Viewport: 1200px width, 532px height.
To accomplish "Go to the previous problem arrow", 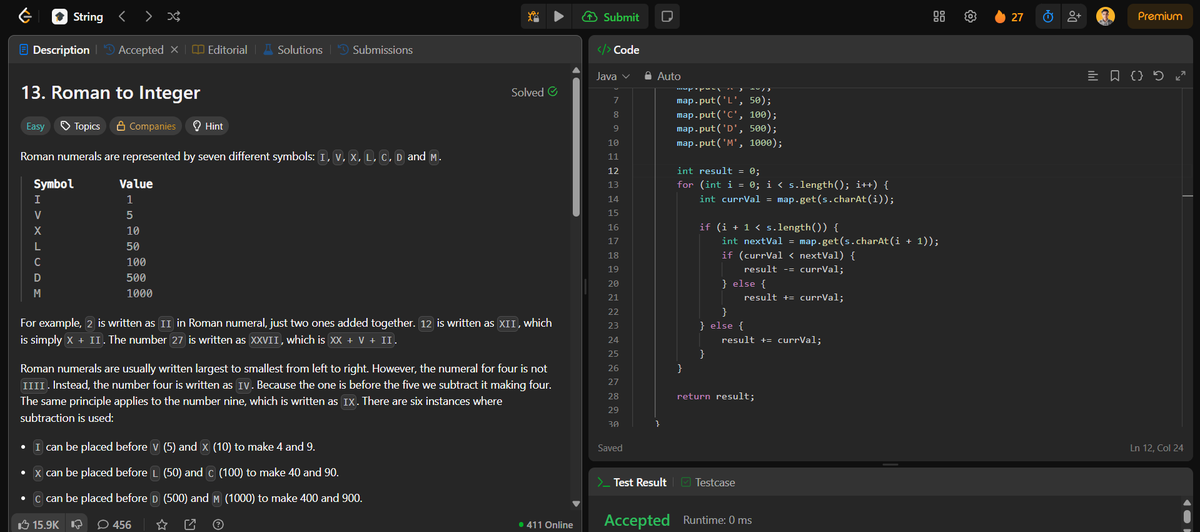I will 122,17.
